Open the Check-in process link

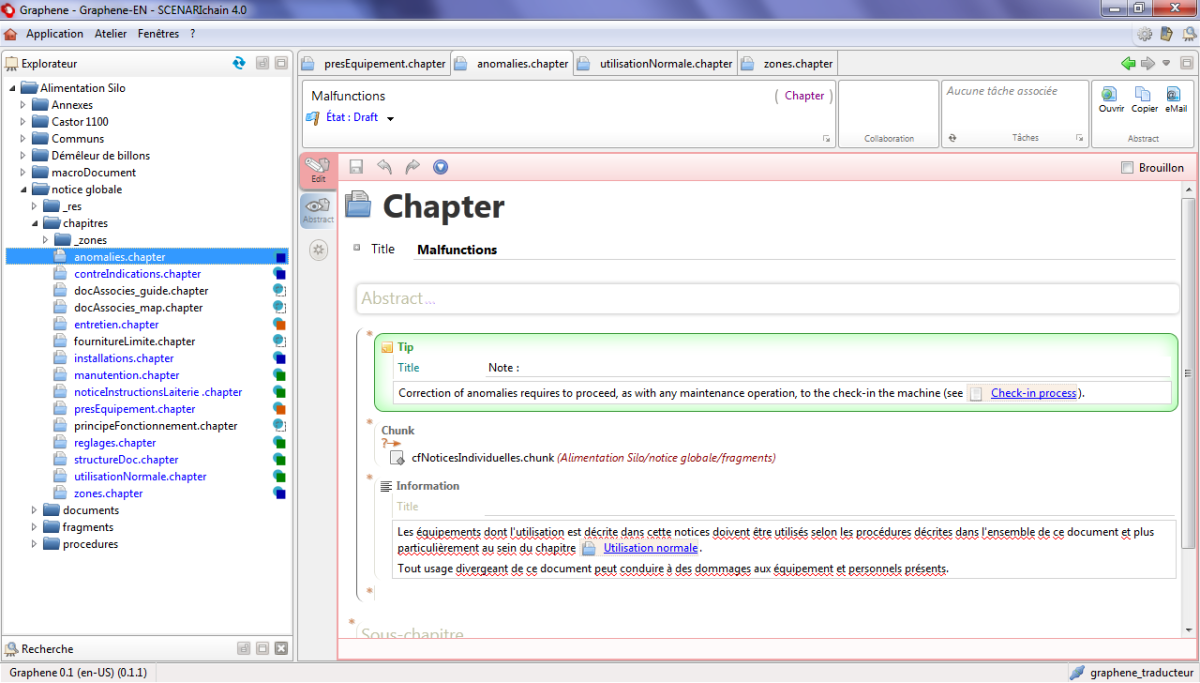(x=1033, y=393)
